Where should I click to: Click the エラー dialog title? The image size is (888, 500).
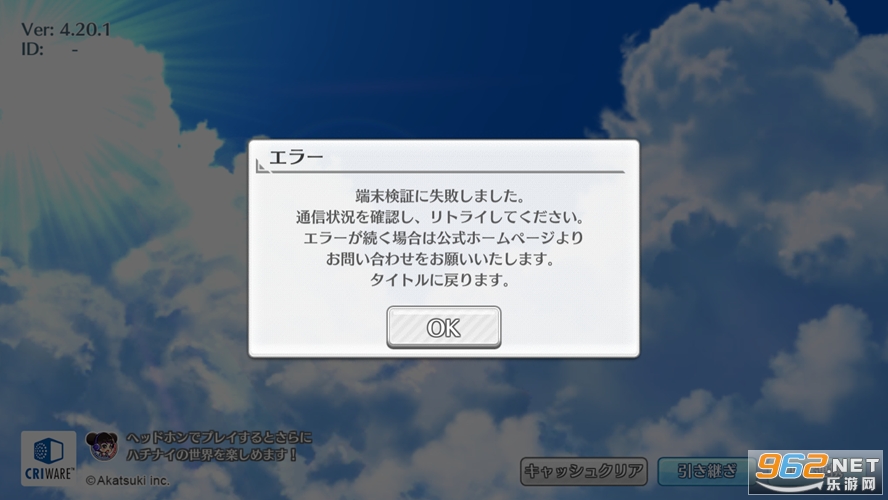(x=296, y=157)
